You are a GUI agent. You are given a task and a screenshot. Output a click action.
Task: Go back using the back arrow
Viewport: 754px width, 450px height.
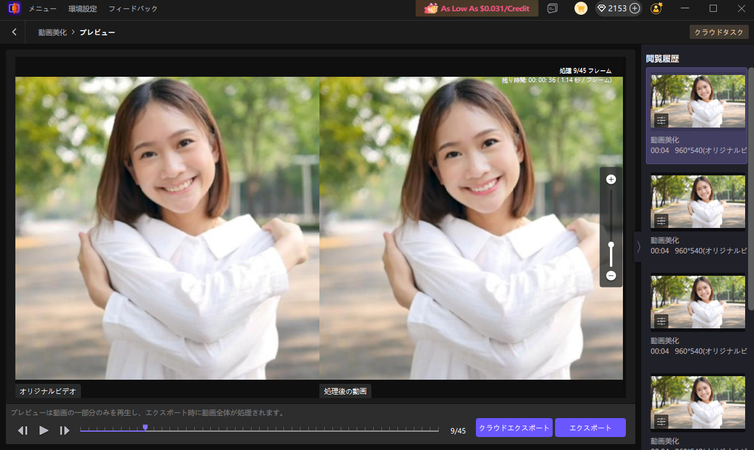point(14,32)
